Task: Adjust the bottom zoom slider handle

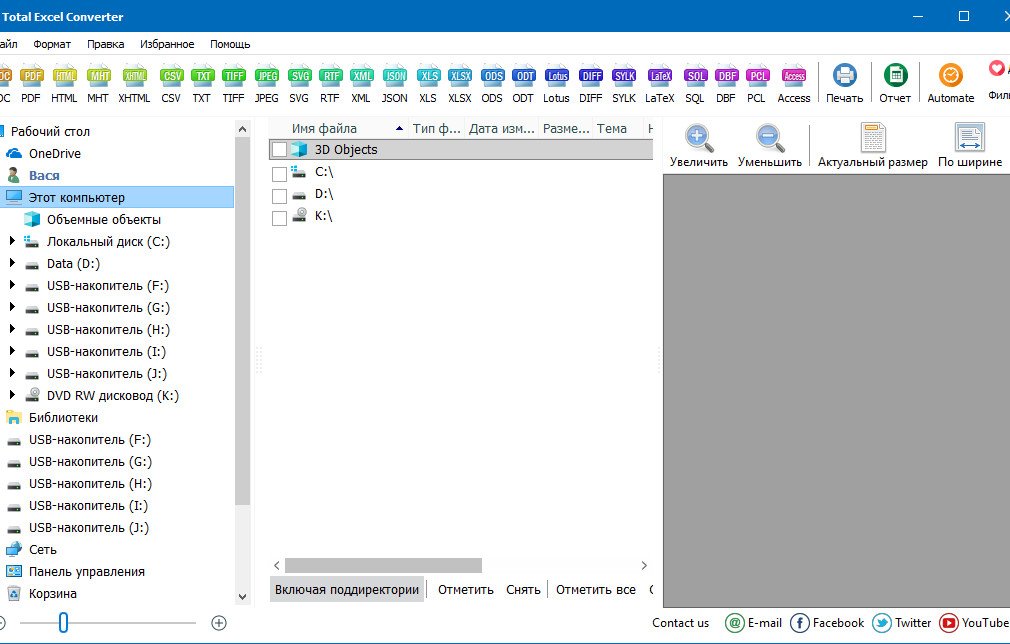Action: click(x=63, y=623)
